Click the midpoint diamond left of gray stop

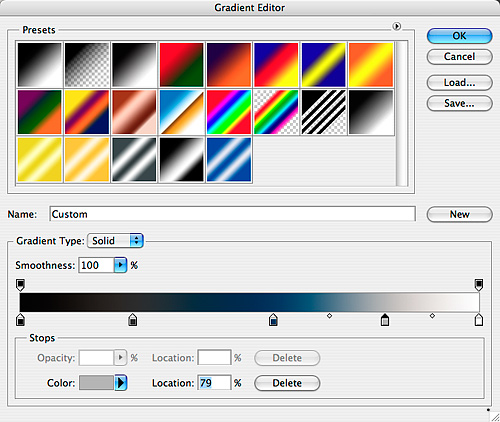(329, 315)
